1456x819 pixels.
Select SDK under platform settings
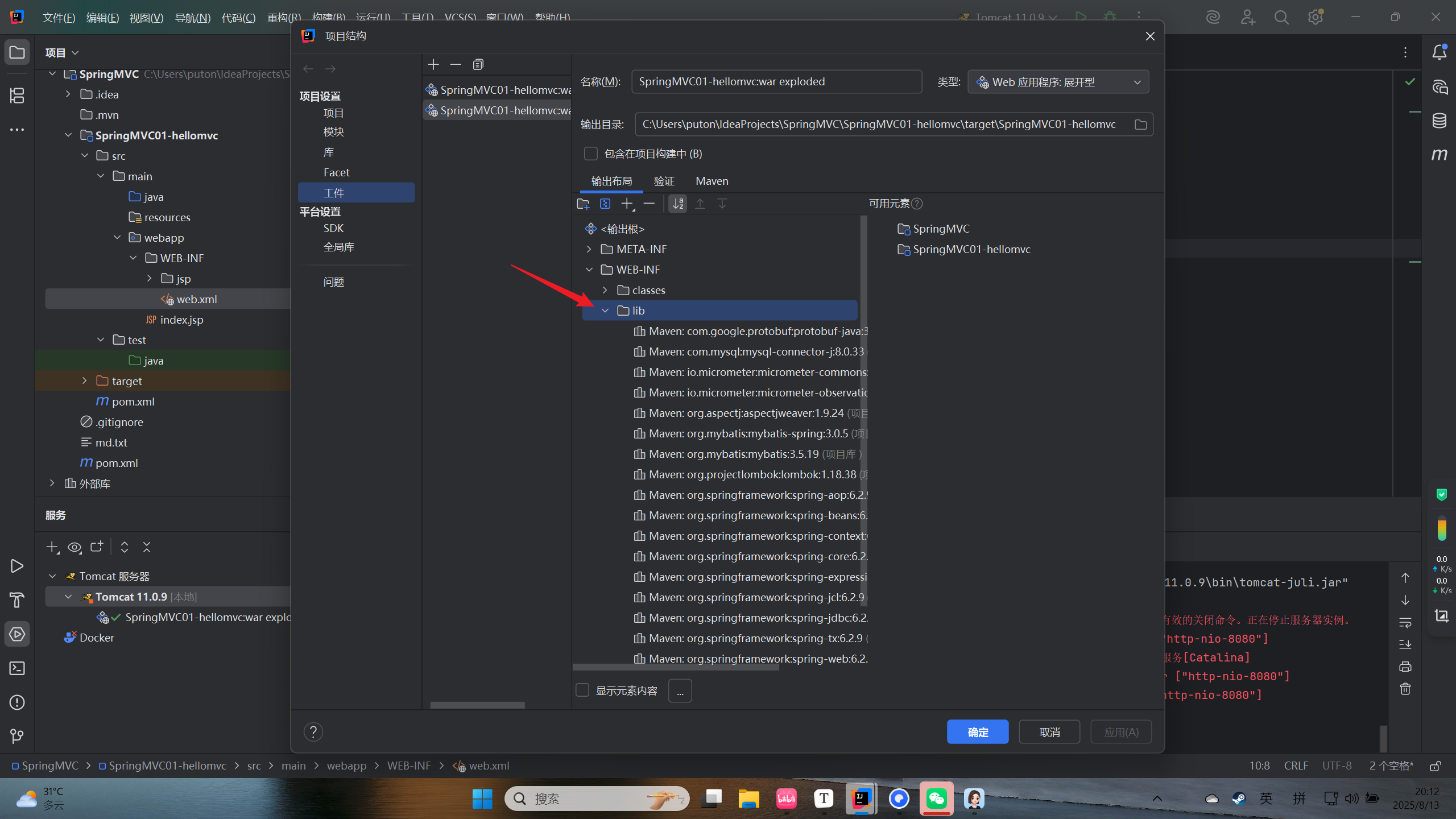[x=333, y=228]
